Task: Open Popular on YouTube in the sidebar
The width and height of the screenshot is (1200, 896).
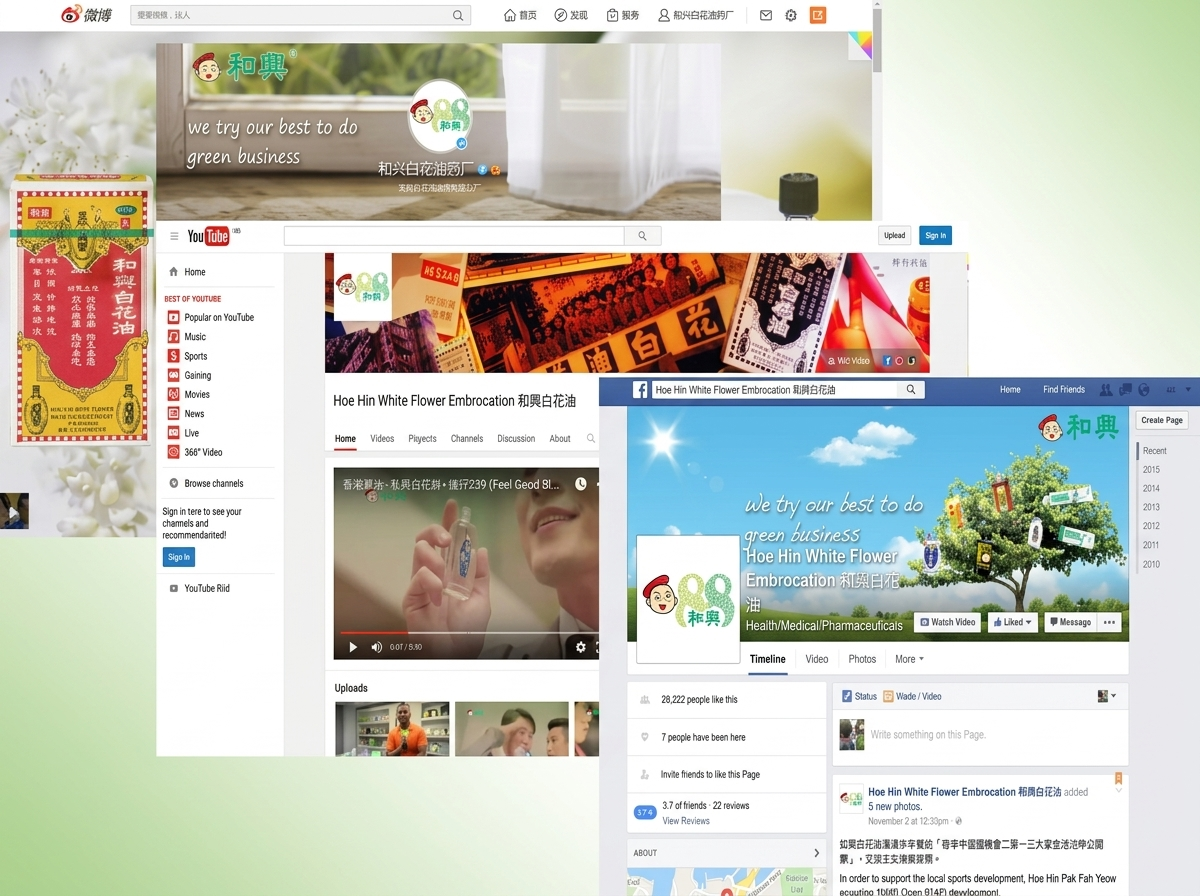Action: pyautogui.click(x=211, y=317)
